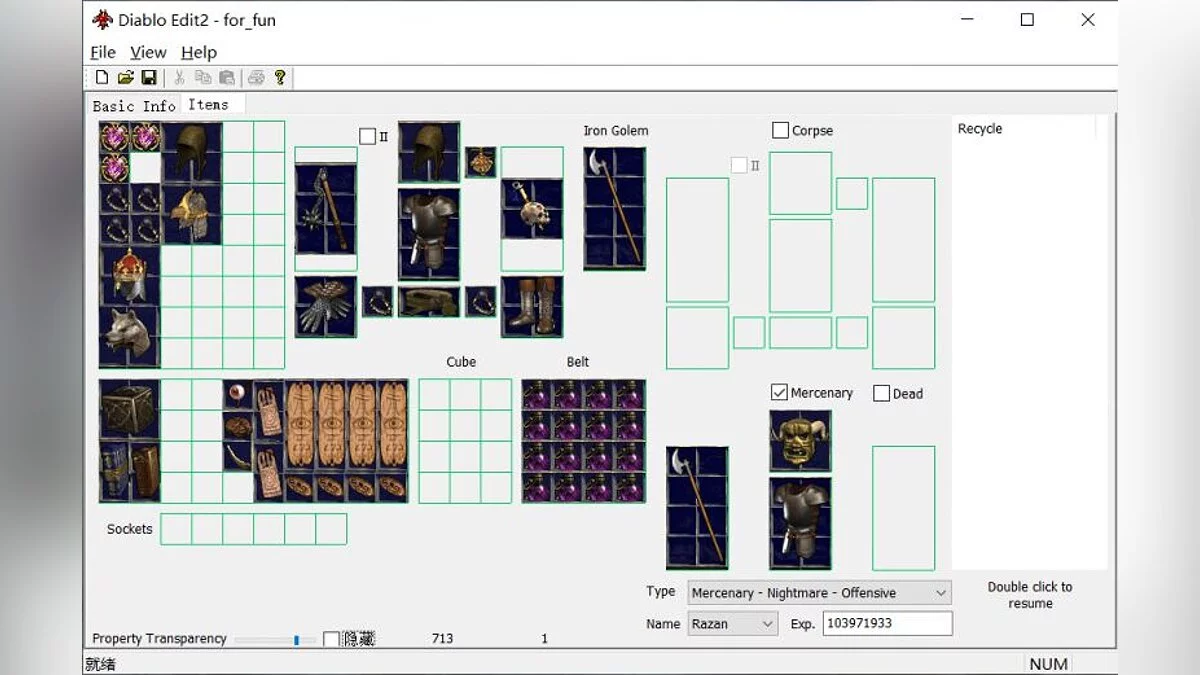Open the File menu
1200x675 pixels.
(102, 52)
